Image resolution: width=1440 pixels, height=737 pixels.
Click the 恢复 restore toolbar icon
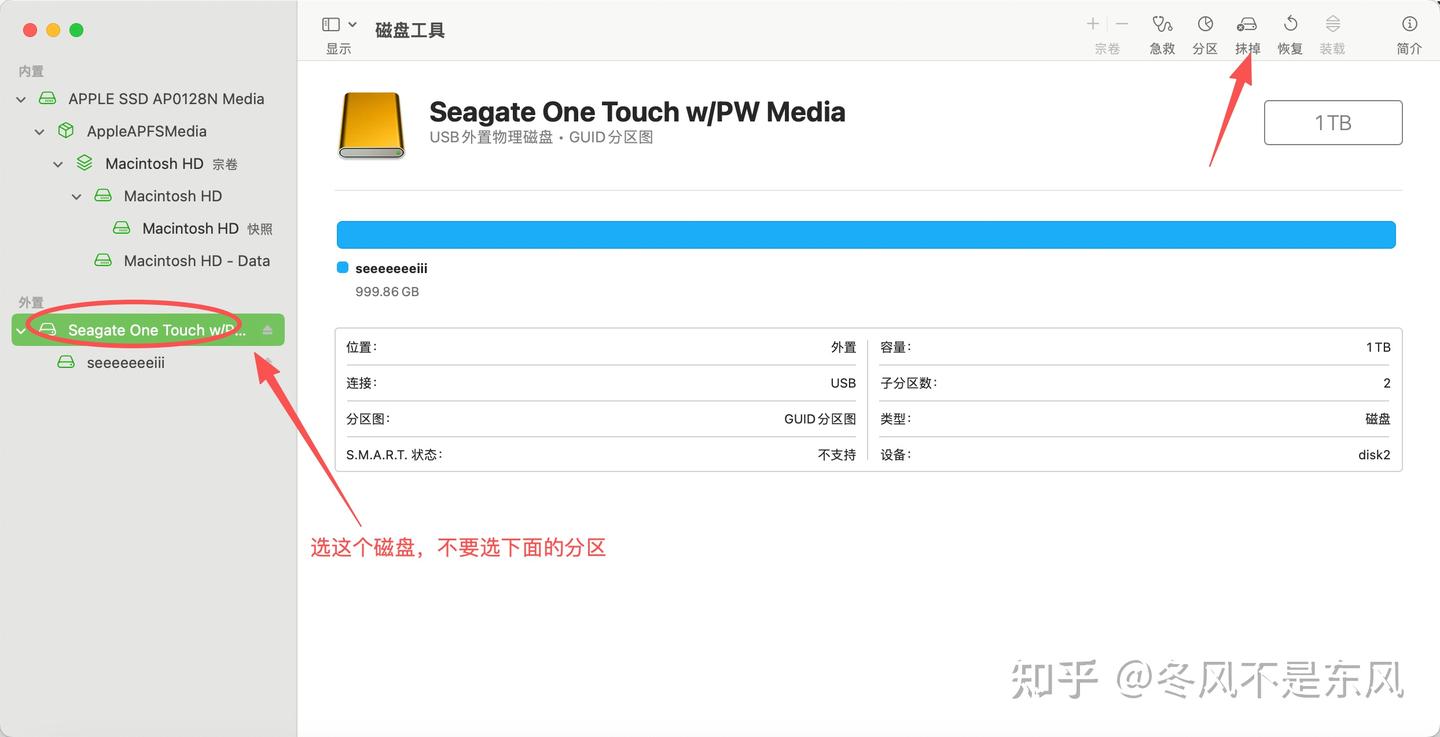point(1290,24)
